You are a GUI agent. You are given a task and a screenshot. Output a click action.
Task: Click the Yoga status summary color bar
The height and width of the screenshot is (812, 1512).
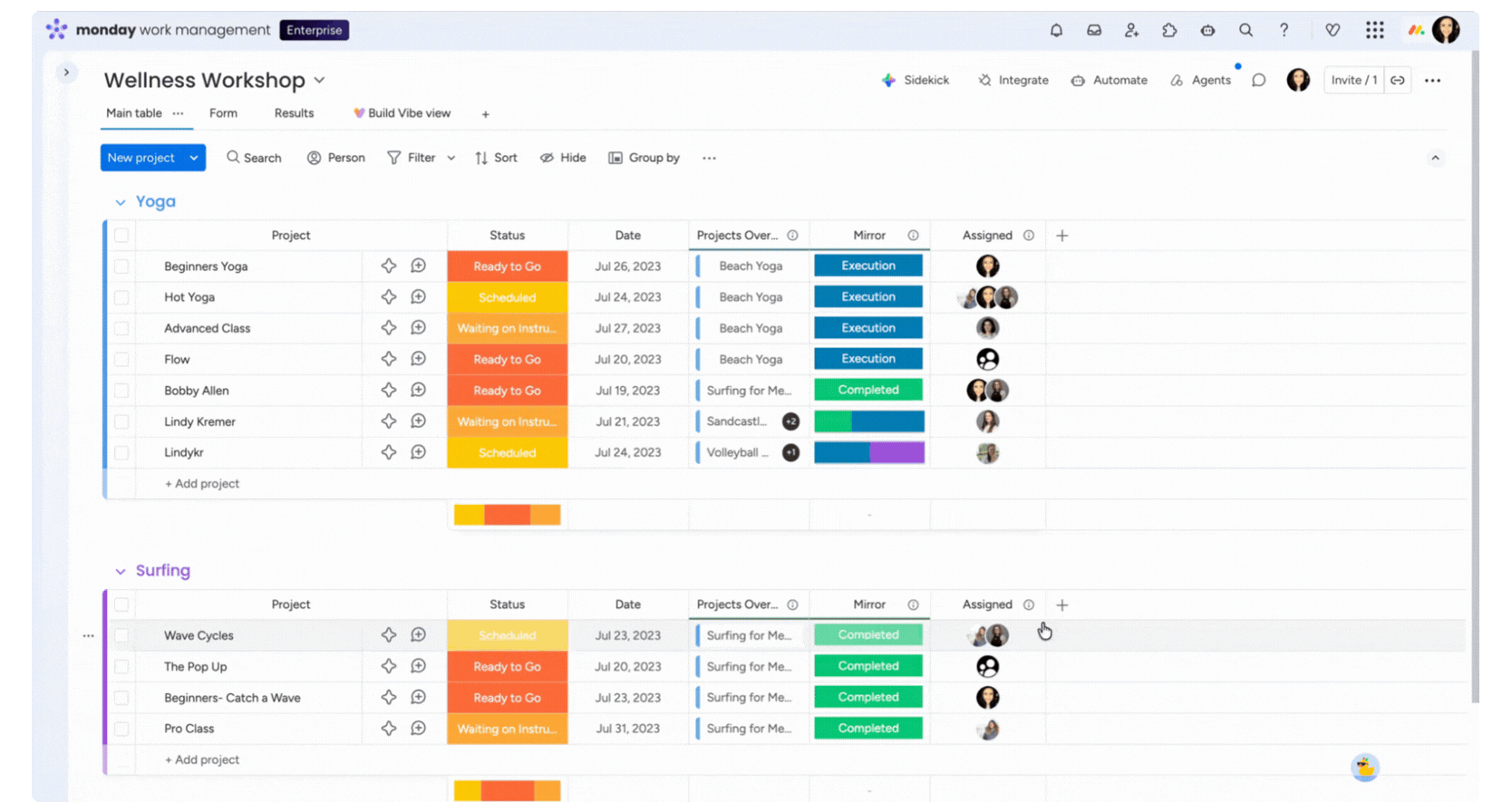point(507,515)
